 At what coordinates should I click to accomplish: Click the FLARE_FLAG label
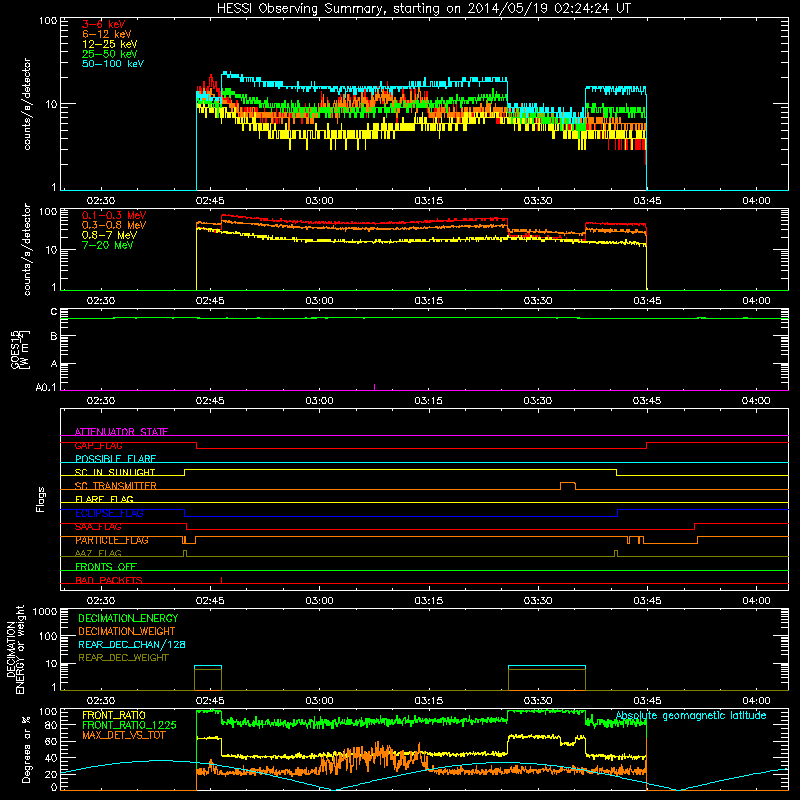click(x=104, y=499)
